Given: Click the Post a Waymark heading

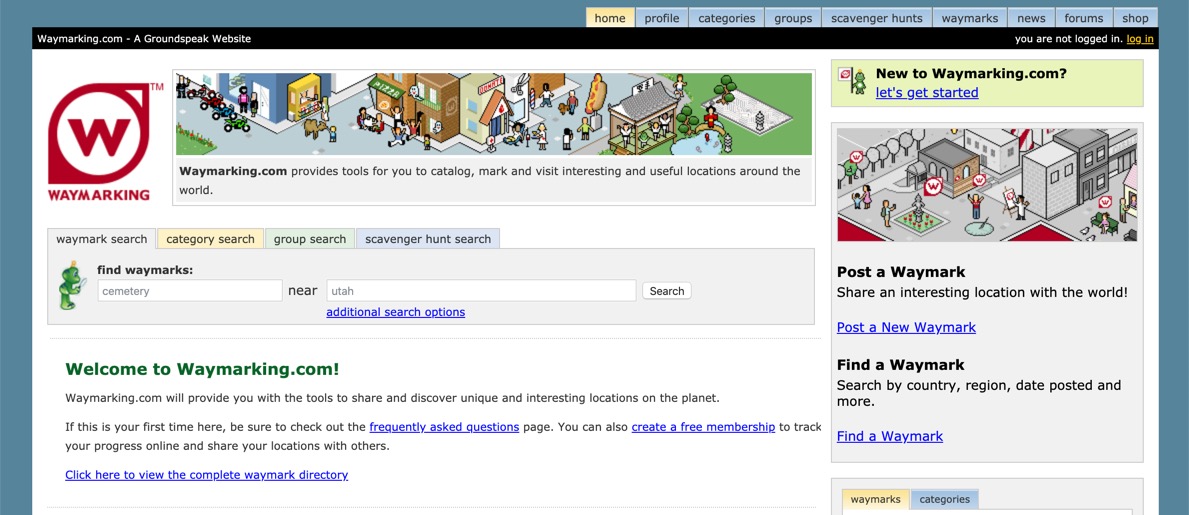Looking at the screenshot, I should [901, 272].
